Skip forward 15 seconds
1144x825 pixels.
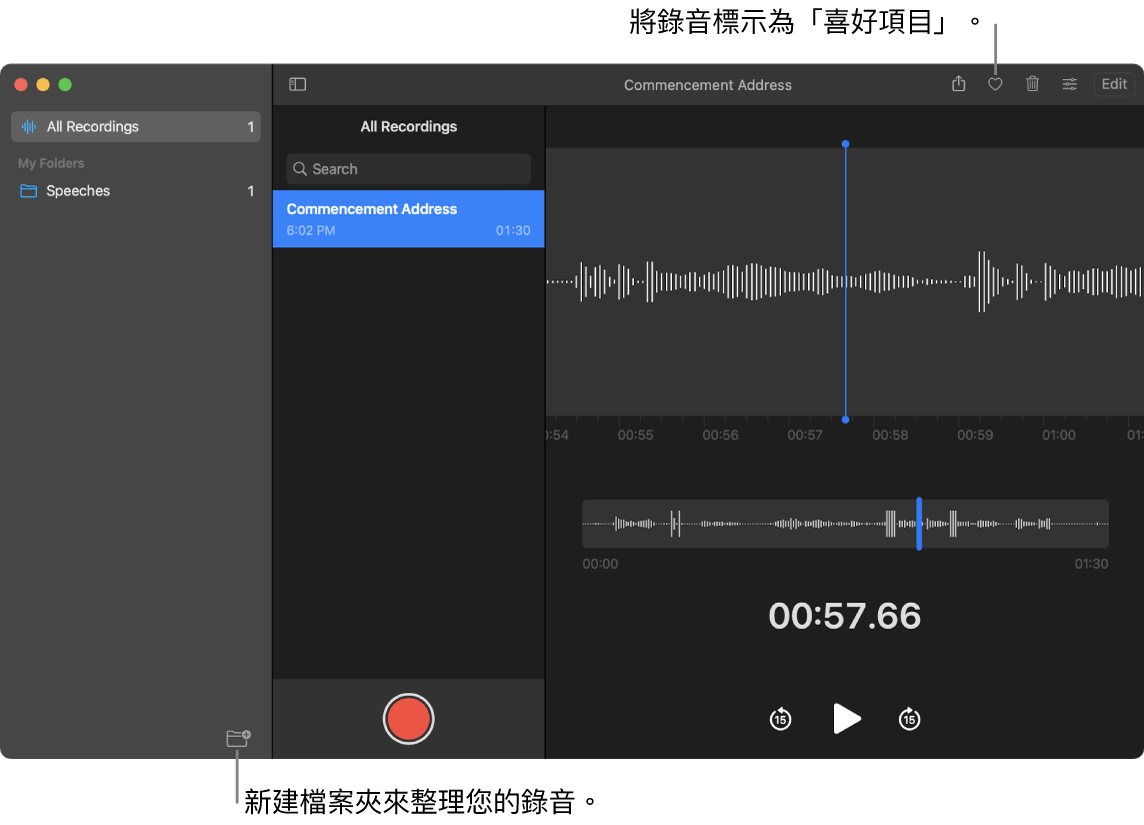(908, 718)
